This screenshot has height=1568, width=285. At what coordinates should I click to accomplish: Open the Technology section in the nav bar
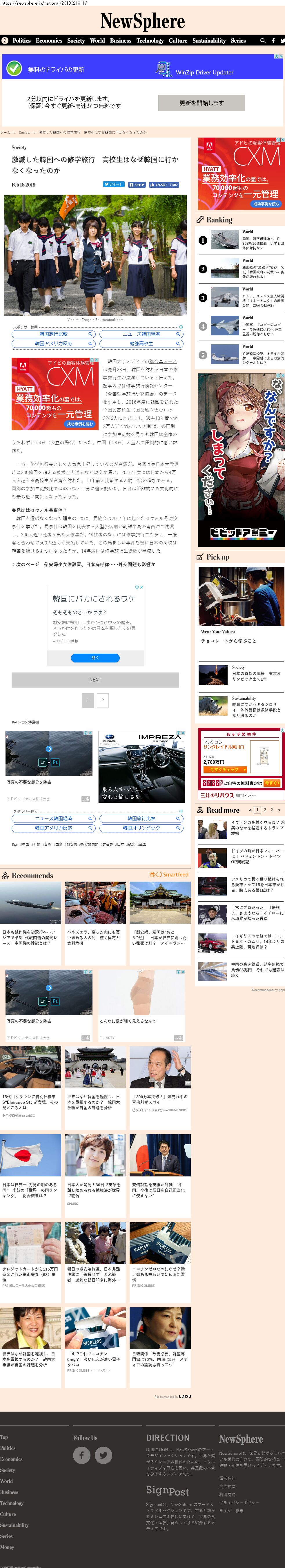point(150,41)
